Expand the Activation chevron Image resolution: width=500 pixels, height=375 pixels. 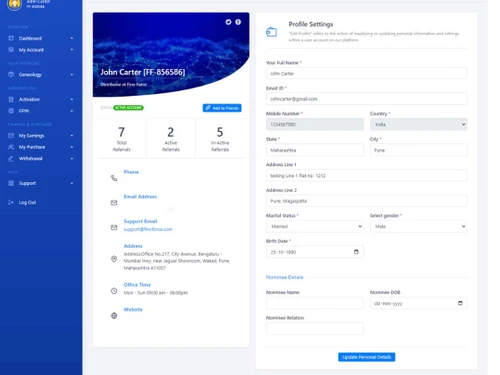pos(72,99)
